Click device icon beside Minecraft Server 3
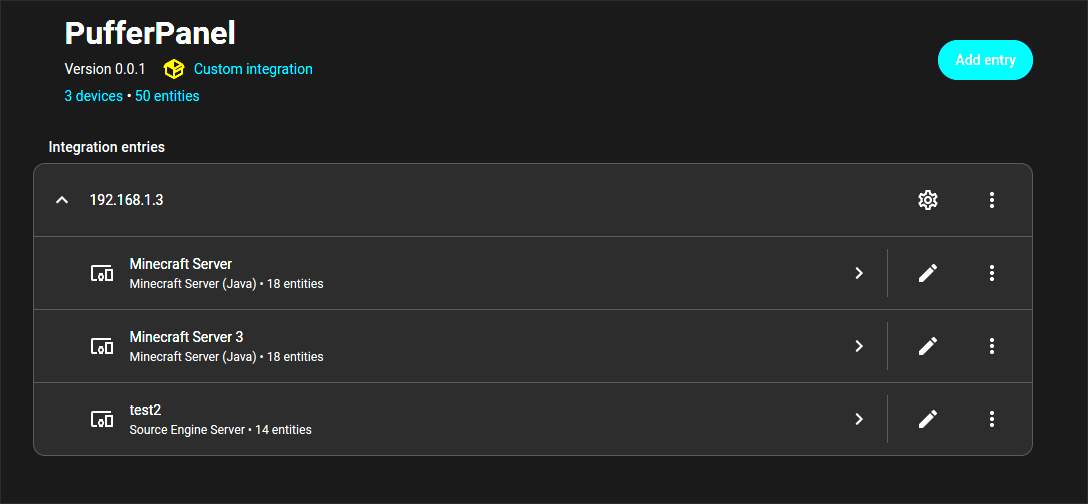1088x504 pixels. coord(102,346)
